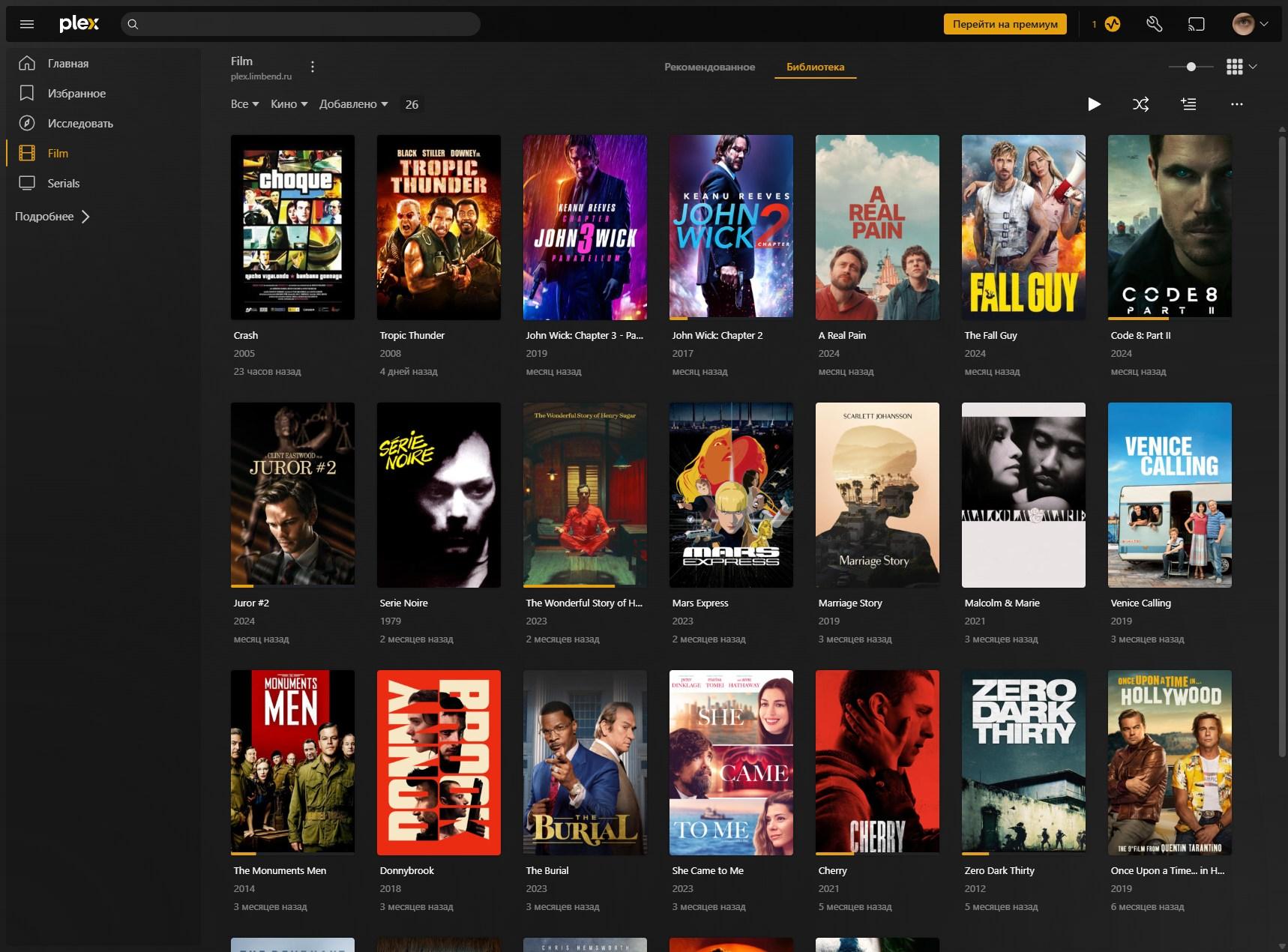Open the Cherry movie poster
The image size is (1288, 952).
pos(877,762)
